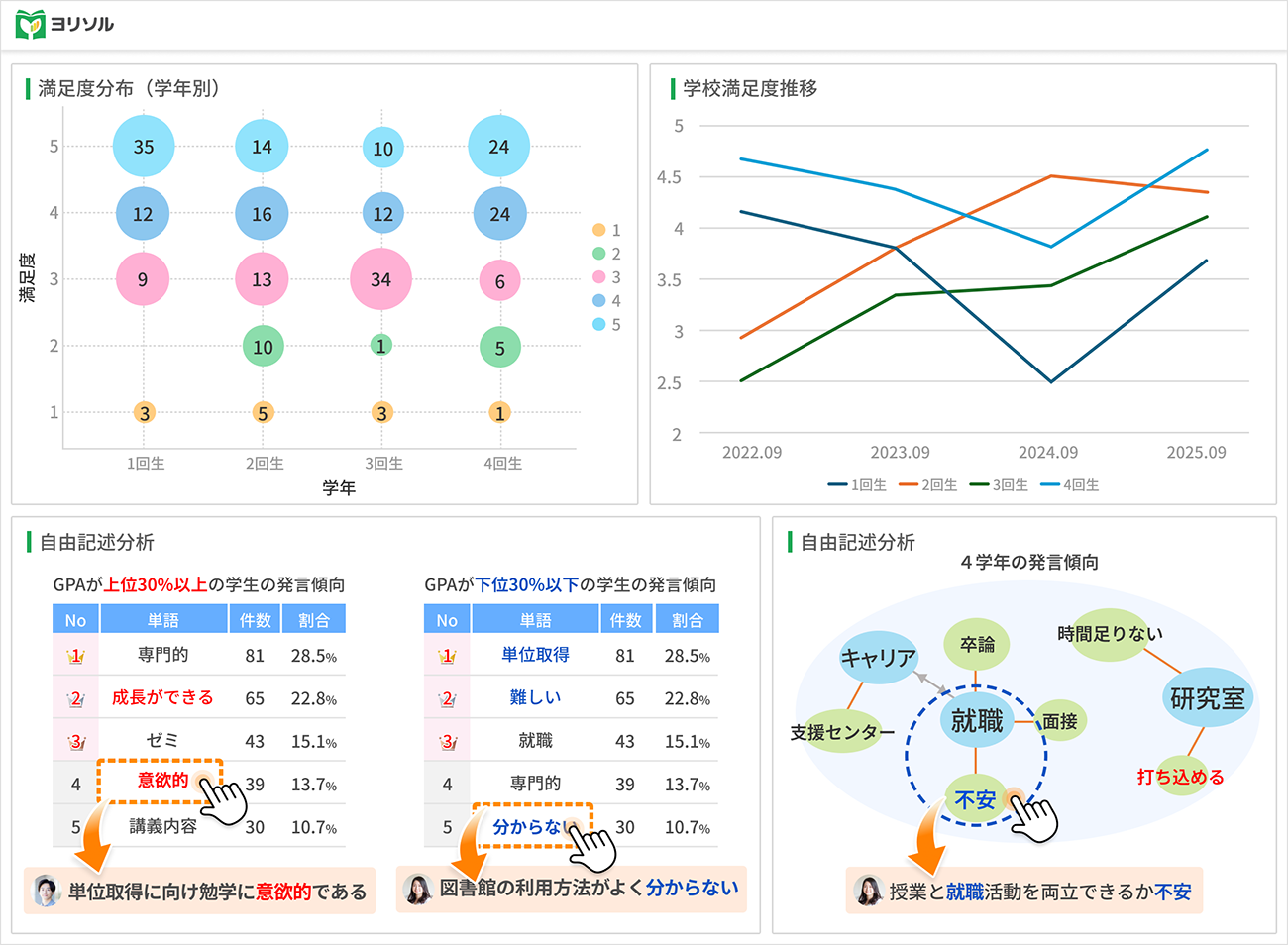The image size is (1288, 945).
Task: Click the 成長ができる word link
Action: click(x=162, y=697)
